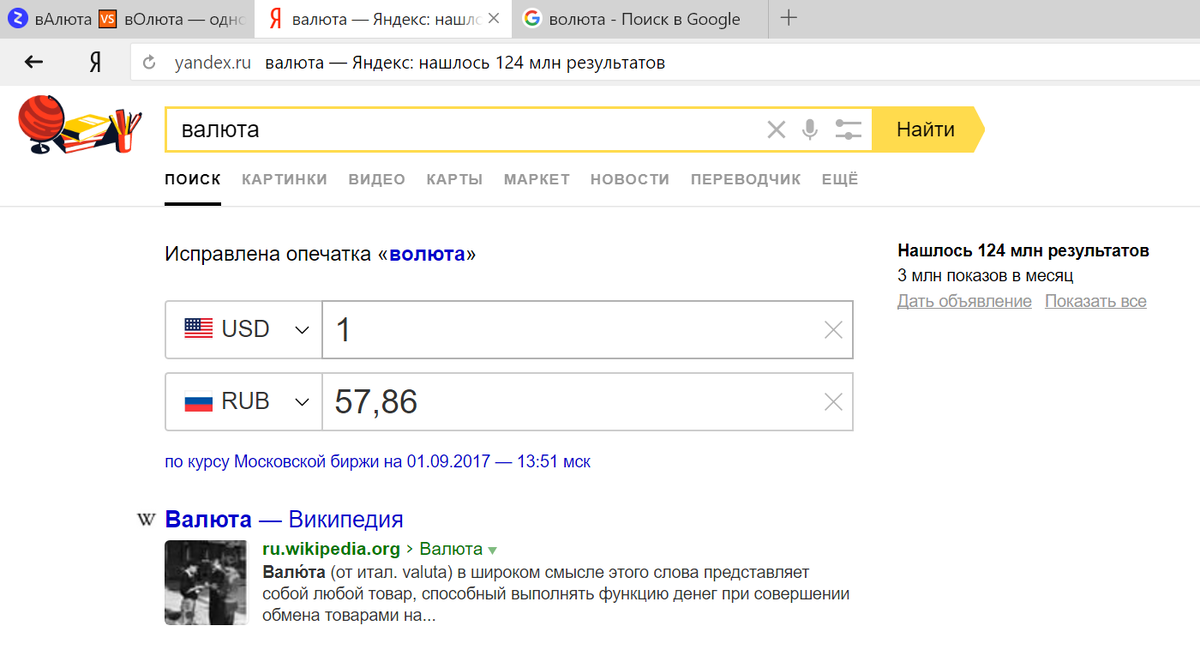Switch to the Google search tab
Screen dimensions: 1200x650
(x=640, y=19)
